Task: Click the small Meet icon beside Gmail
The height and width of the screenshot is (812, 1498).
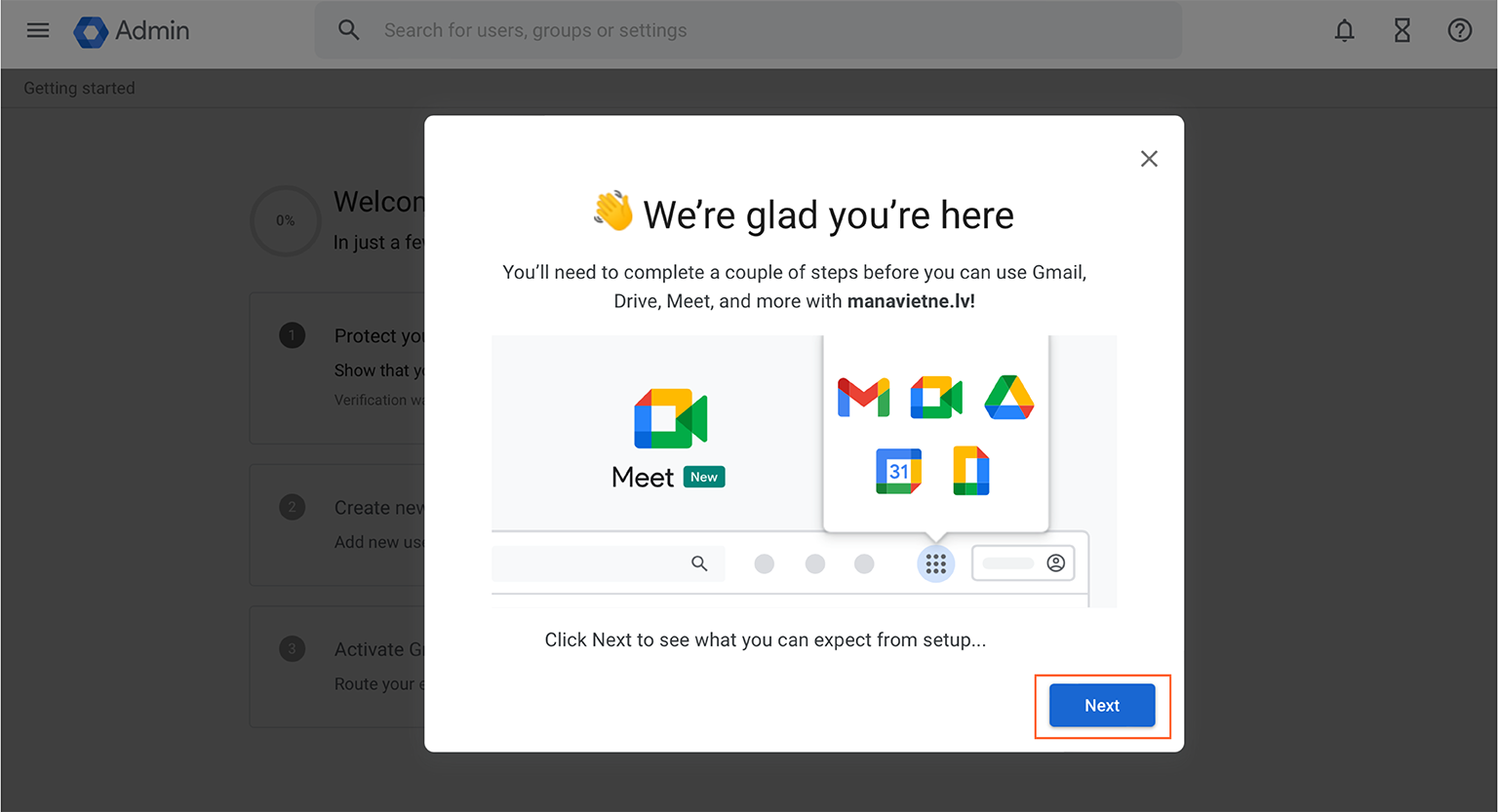Action: pyautogui.click(x=936, y=398)
